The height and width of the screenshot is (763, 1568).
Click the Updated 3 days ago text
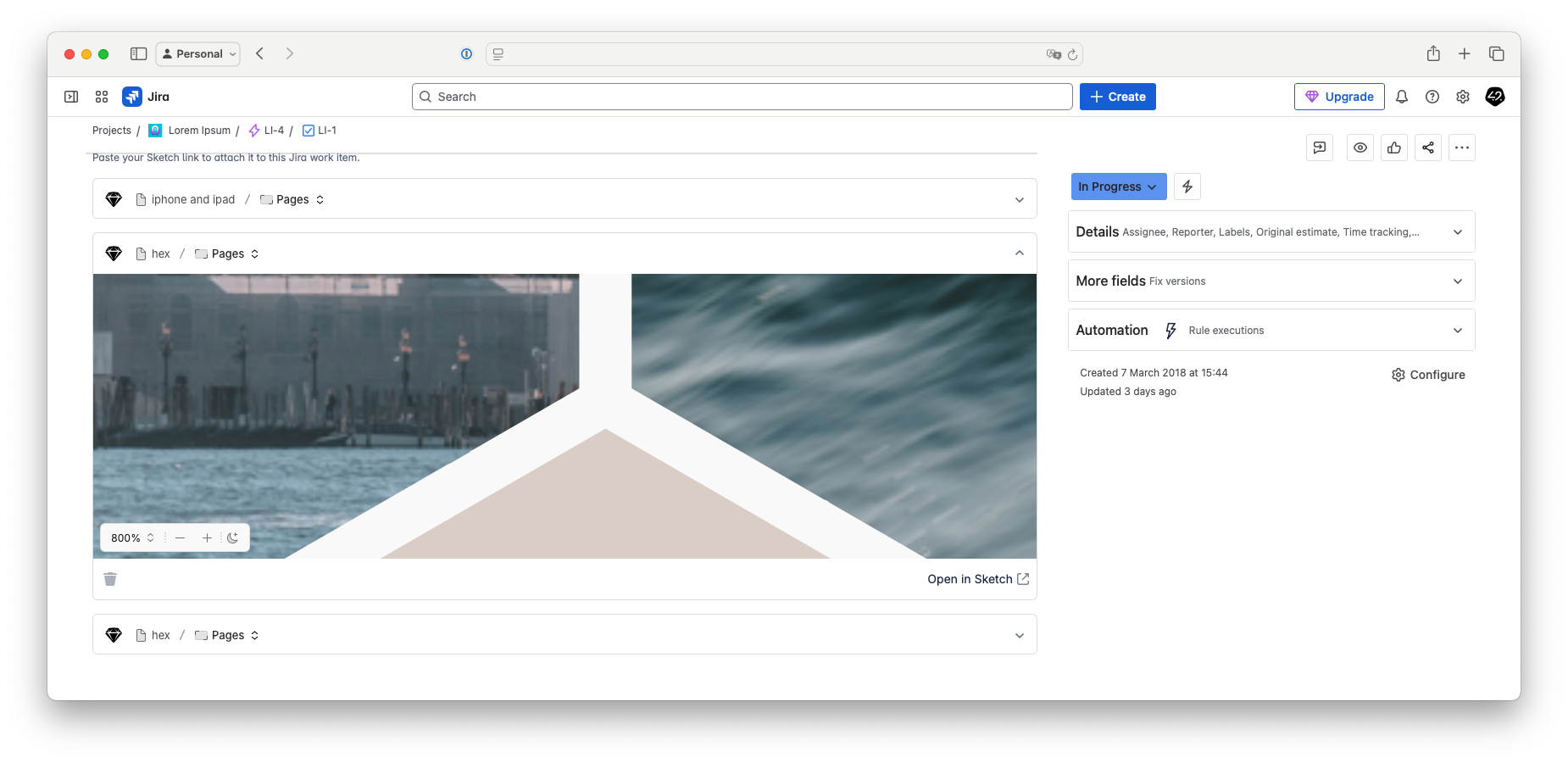(1128, 392)
